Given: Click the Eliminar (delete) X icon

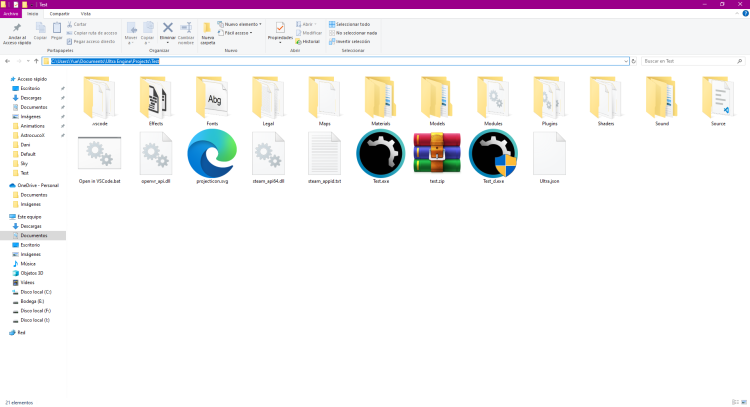Looking at the screenshot, I should [167, 28].
